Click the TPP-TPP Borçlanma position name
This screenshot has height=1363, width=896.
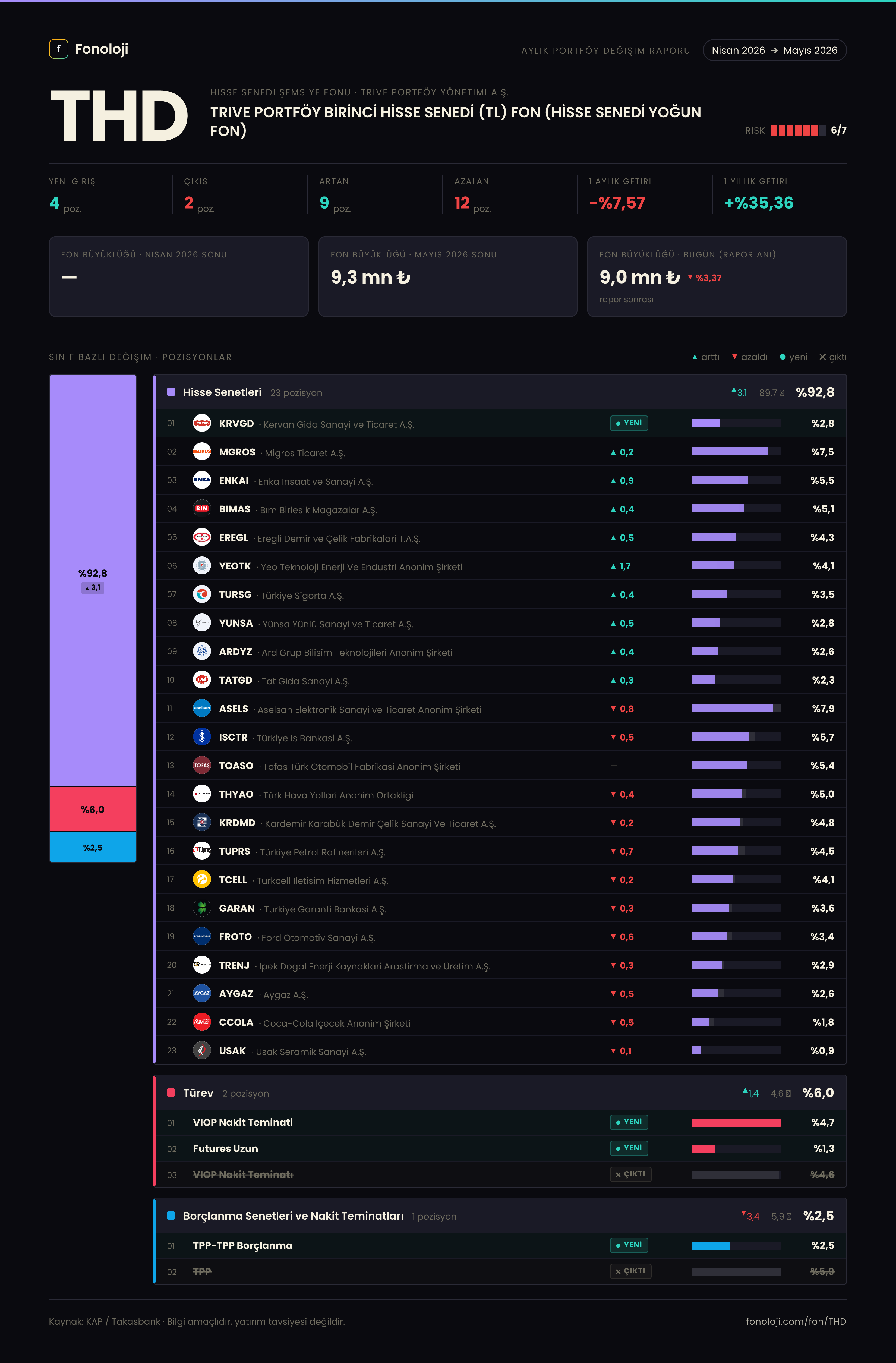click(243, 1246)
